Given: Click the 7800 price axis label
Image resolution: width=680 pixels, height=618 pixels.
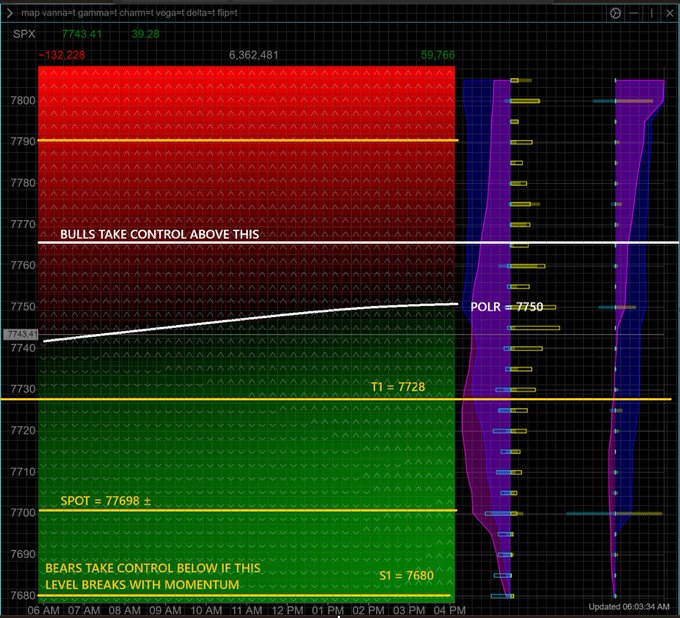Looking at the screenshot, I should [x=23, y=100].
